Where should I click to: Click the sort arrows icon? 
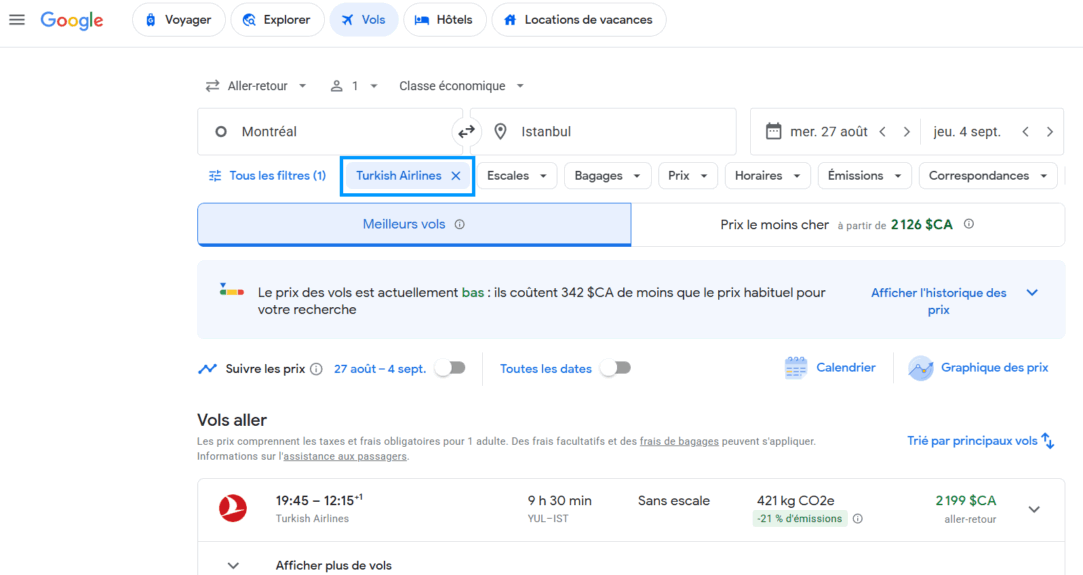click(x=1048, y=441)
